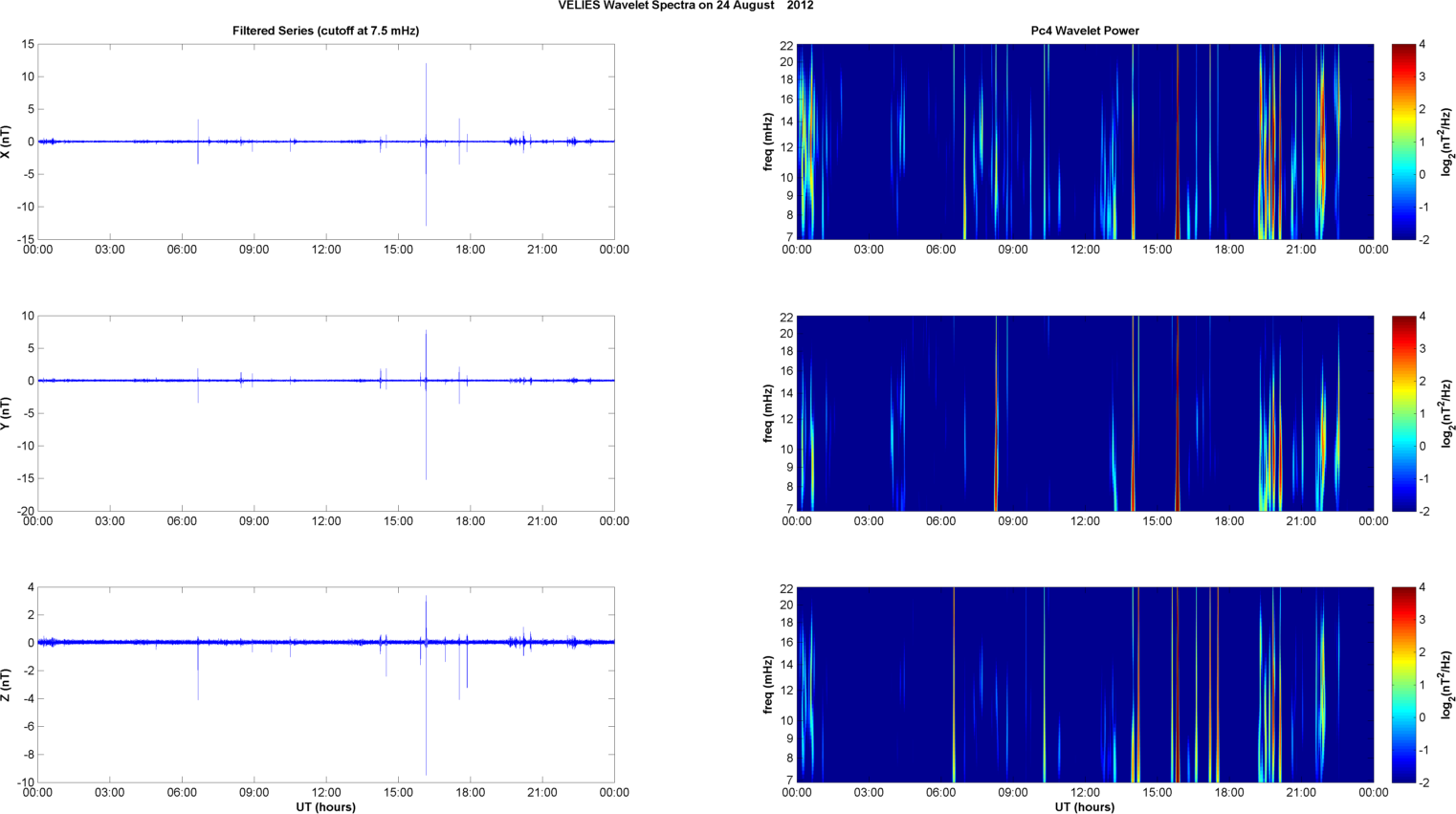
Task: Click the "X (nT)" y-axis label
Action: (6, 142)
